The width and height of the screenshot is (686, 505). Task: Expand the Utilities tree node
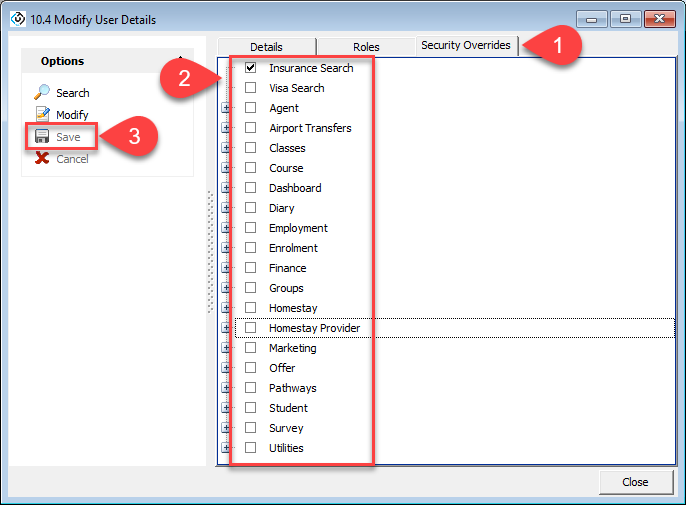coord(225,448)
